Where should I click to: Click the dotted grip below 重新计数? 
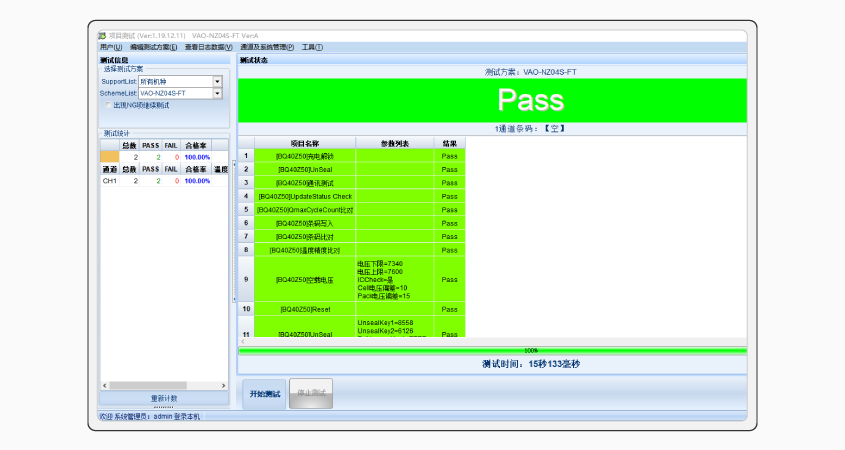click(x=164, y=407)
